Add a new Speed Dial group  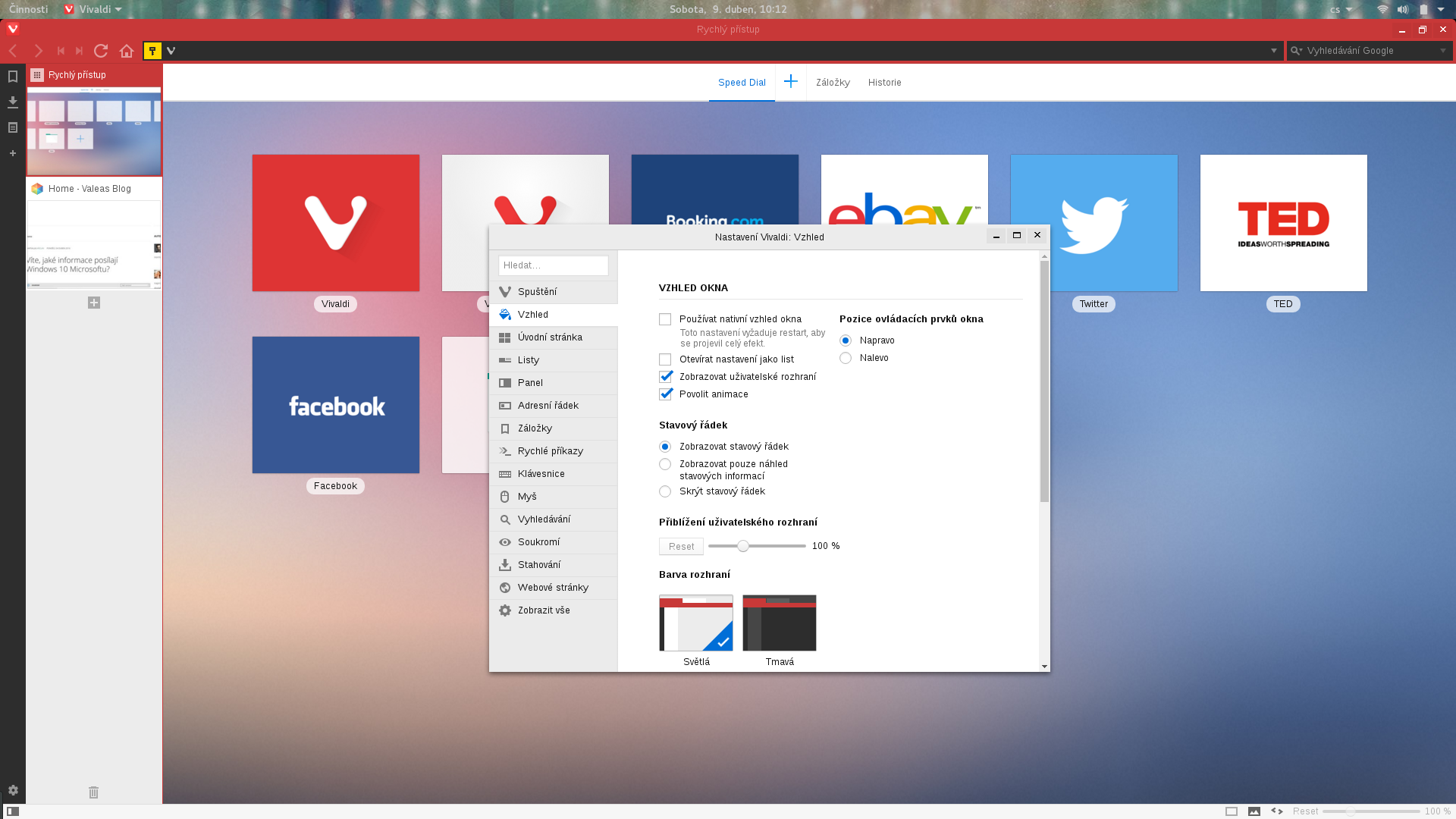(791, 82)
